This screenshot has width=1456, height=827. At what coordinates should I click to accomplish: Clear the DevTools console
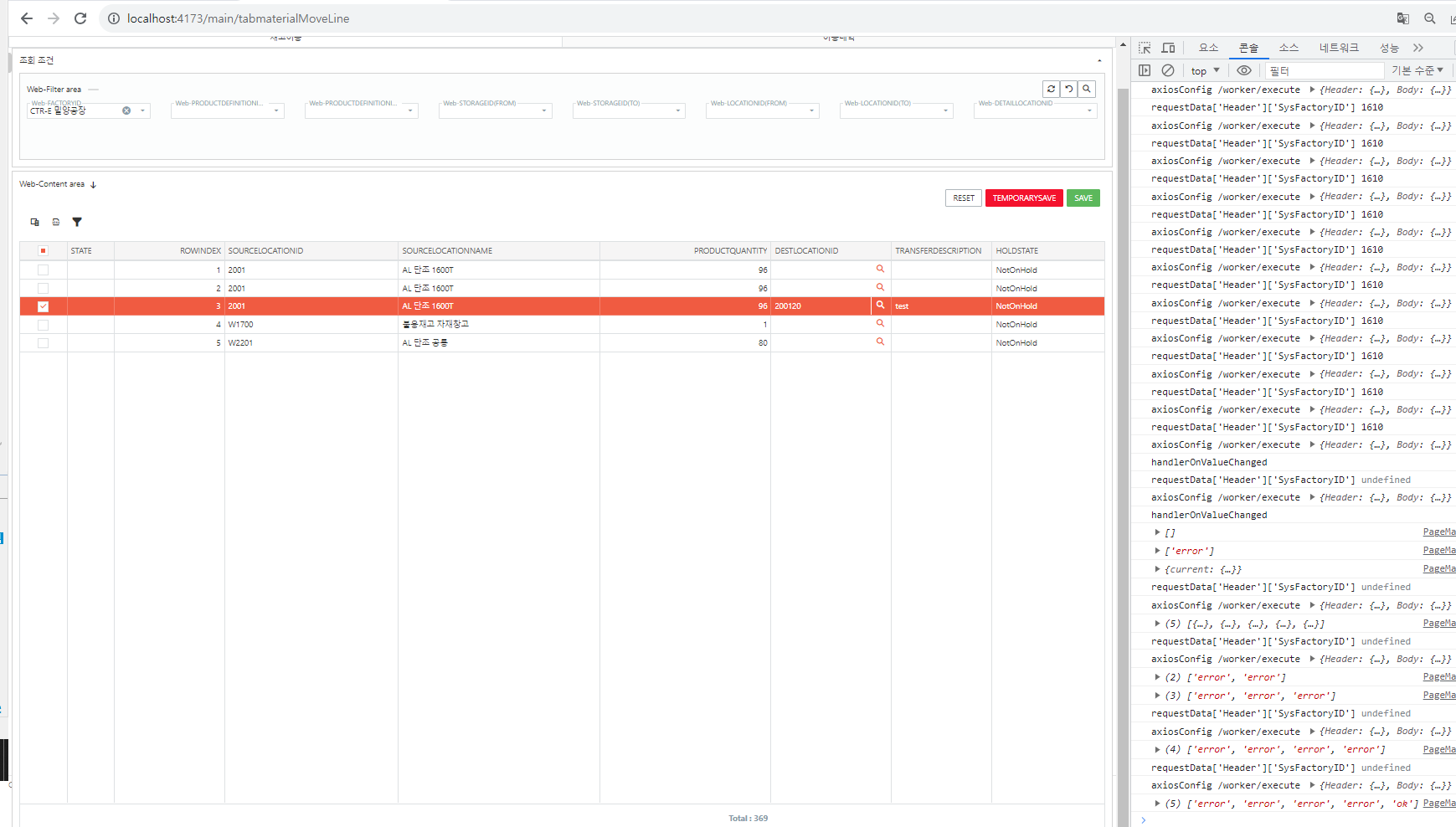[x=1168, y=70]
